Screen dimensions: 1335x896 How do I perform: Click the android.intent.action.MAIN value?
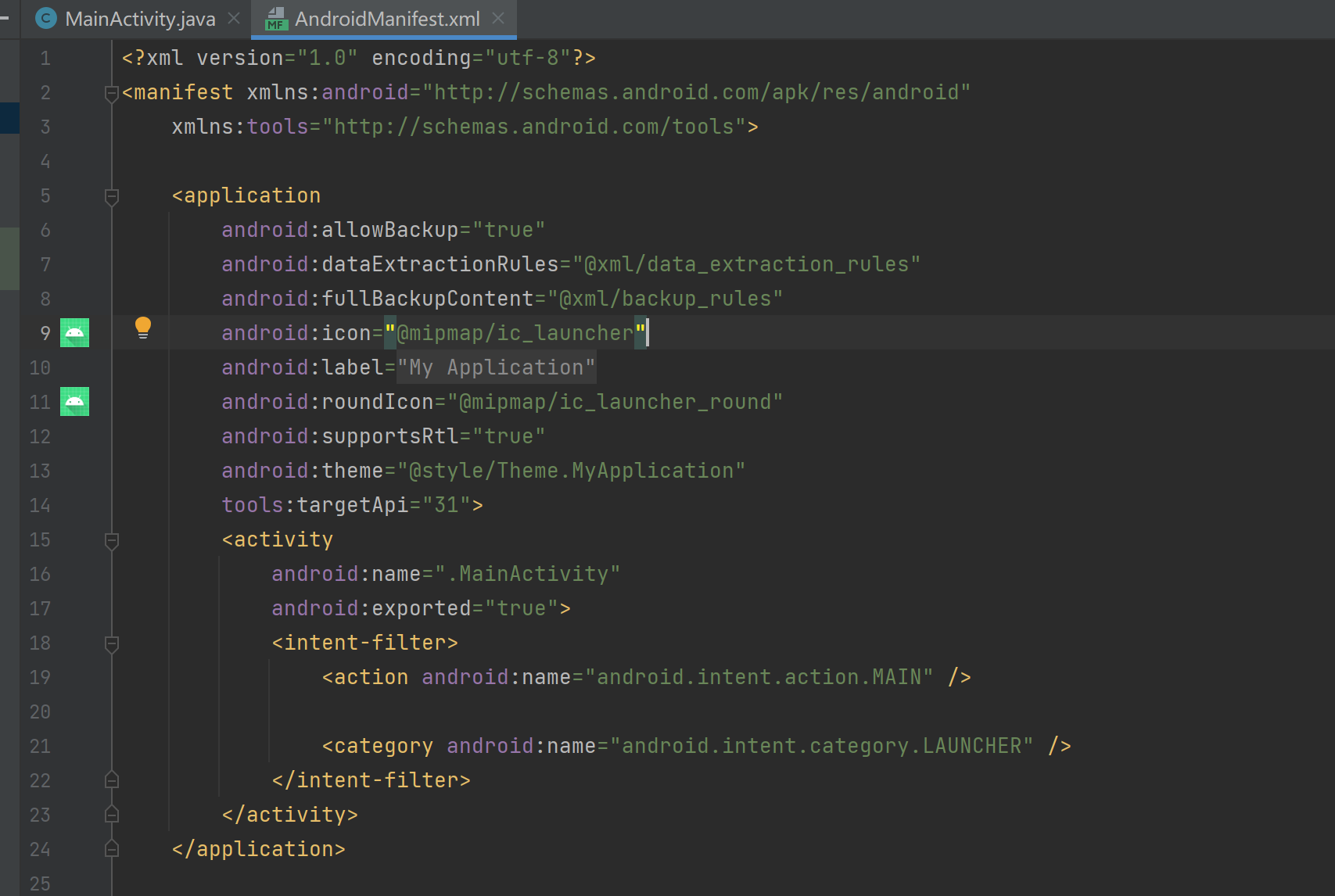tap(759, 677)
